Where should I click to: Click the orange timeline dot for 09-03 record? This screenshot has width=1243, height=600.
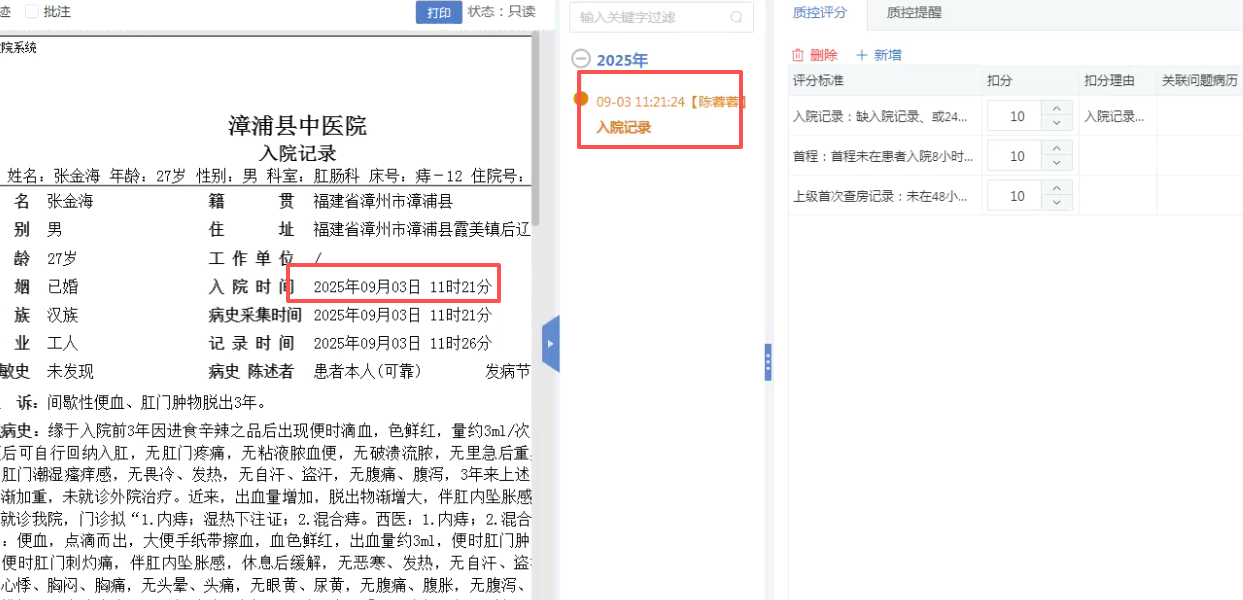coord(580,98)
